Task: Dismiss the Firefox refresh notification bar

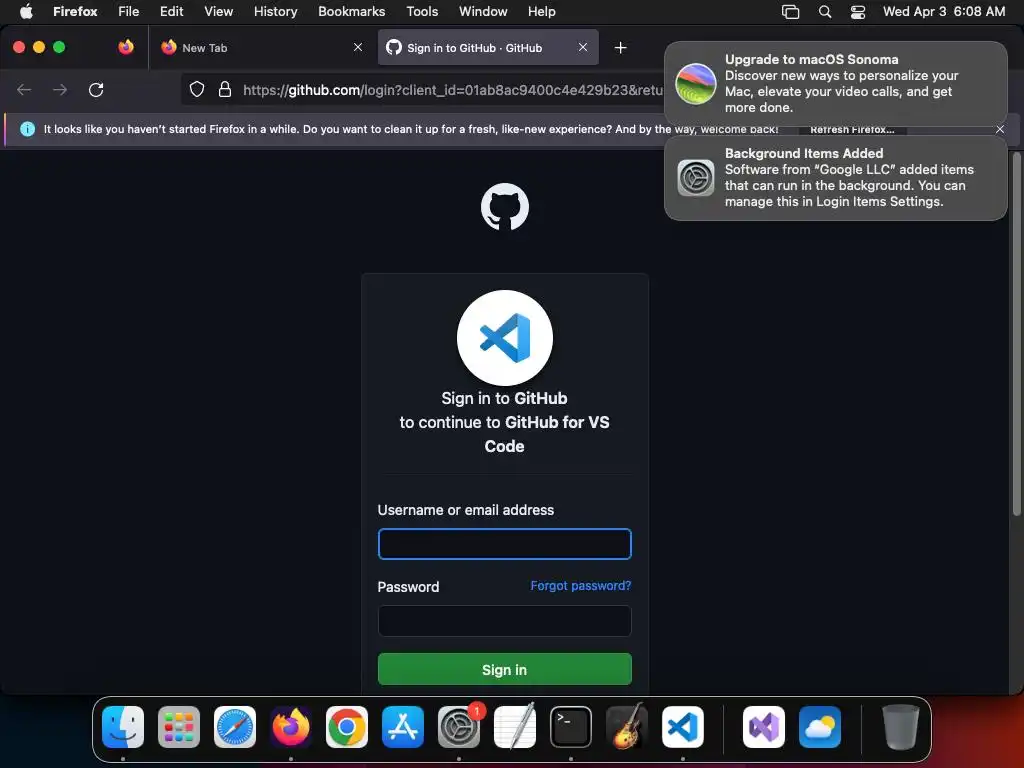Action: tap(1000, 129)
